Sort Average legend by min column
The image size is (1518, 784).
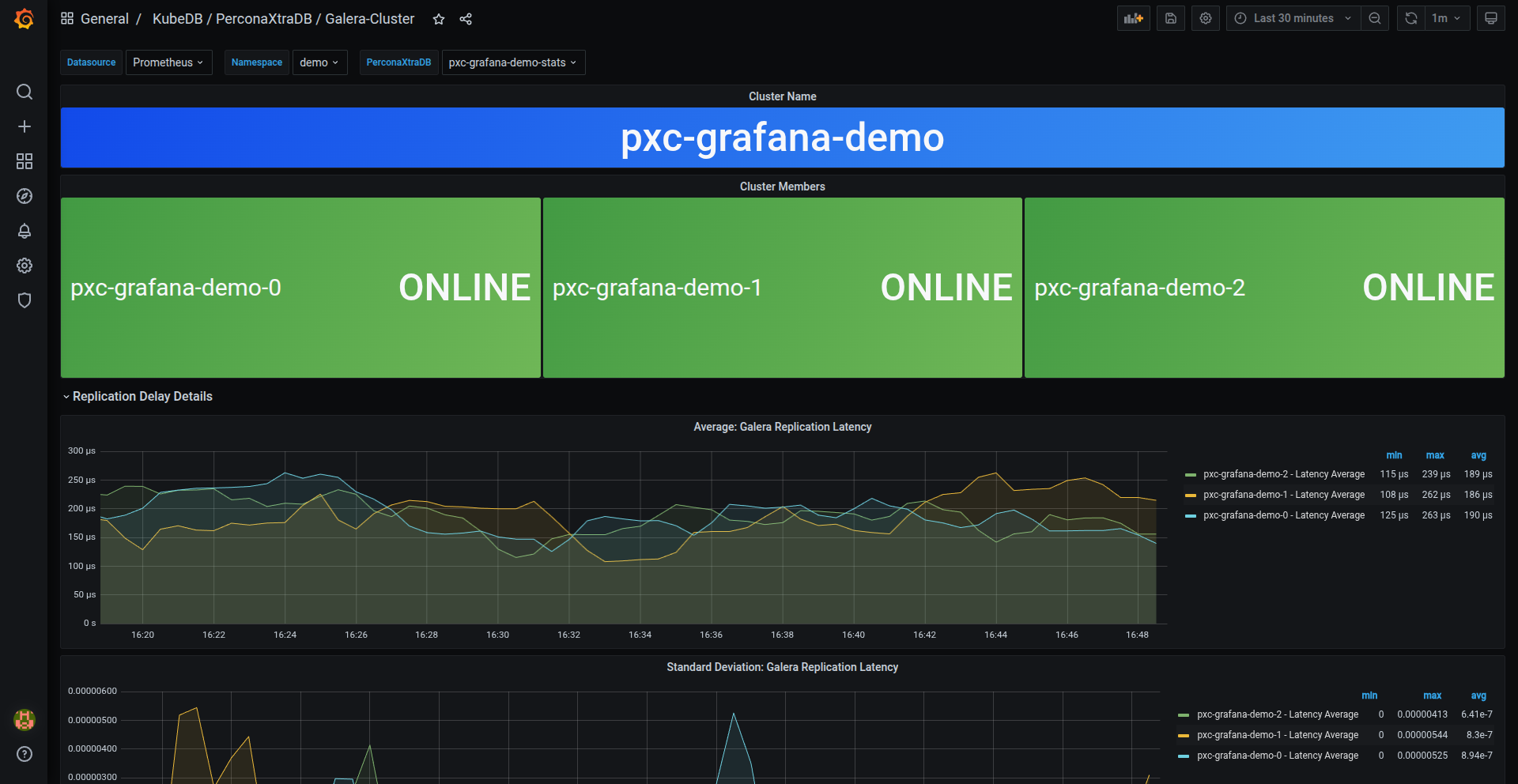coord(1394,455)
